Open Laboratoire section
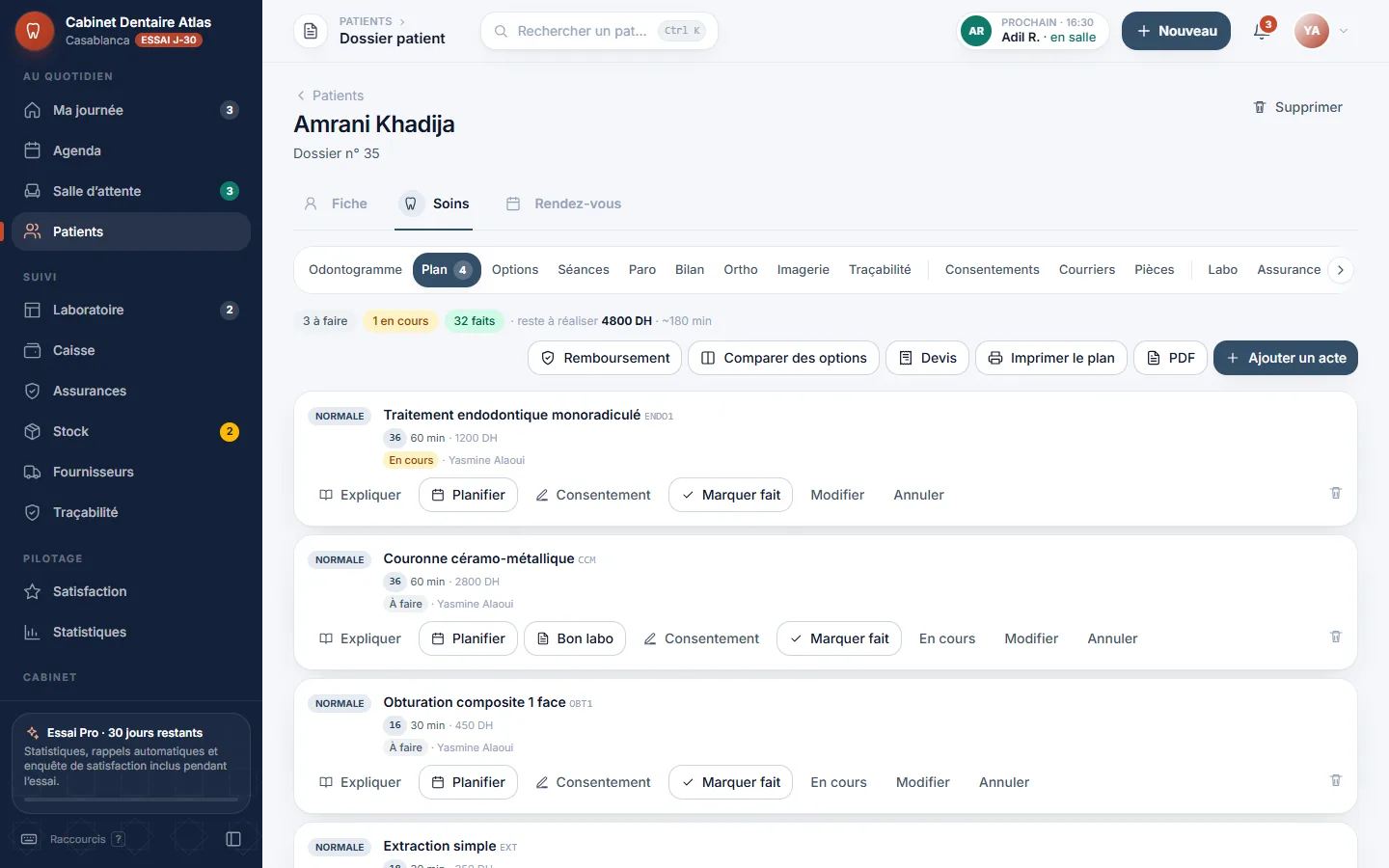Image resolution: width=1389 pixels, height=868 pixels. click(x=131, y=310)
